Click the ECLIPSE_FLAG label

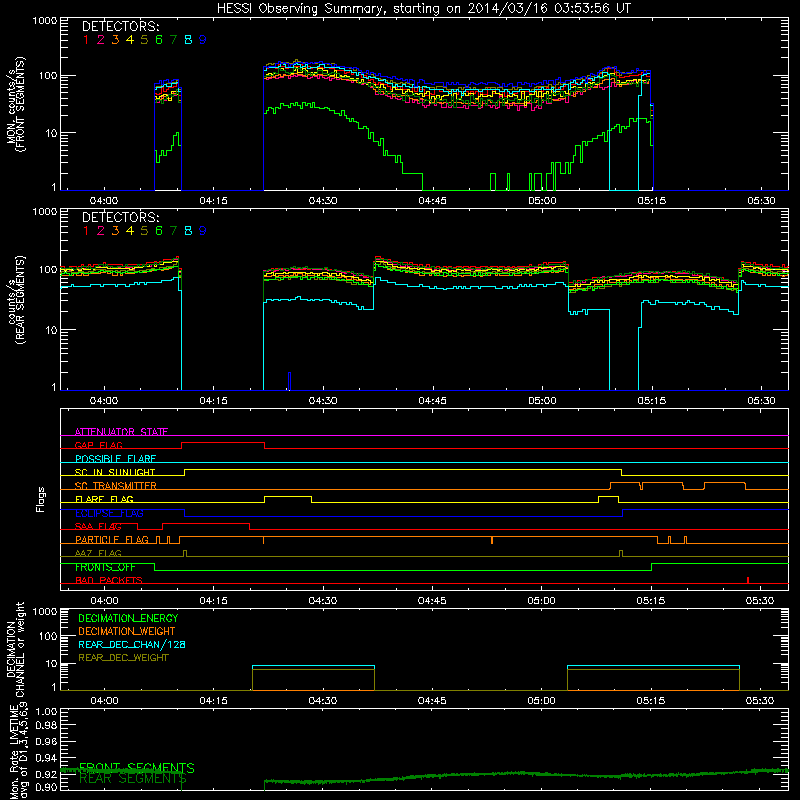pyautogui.click(x=109, y=513)
